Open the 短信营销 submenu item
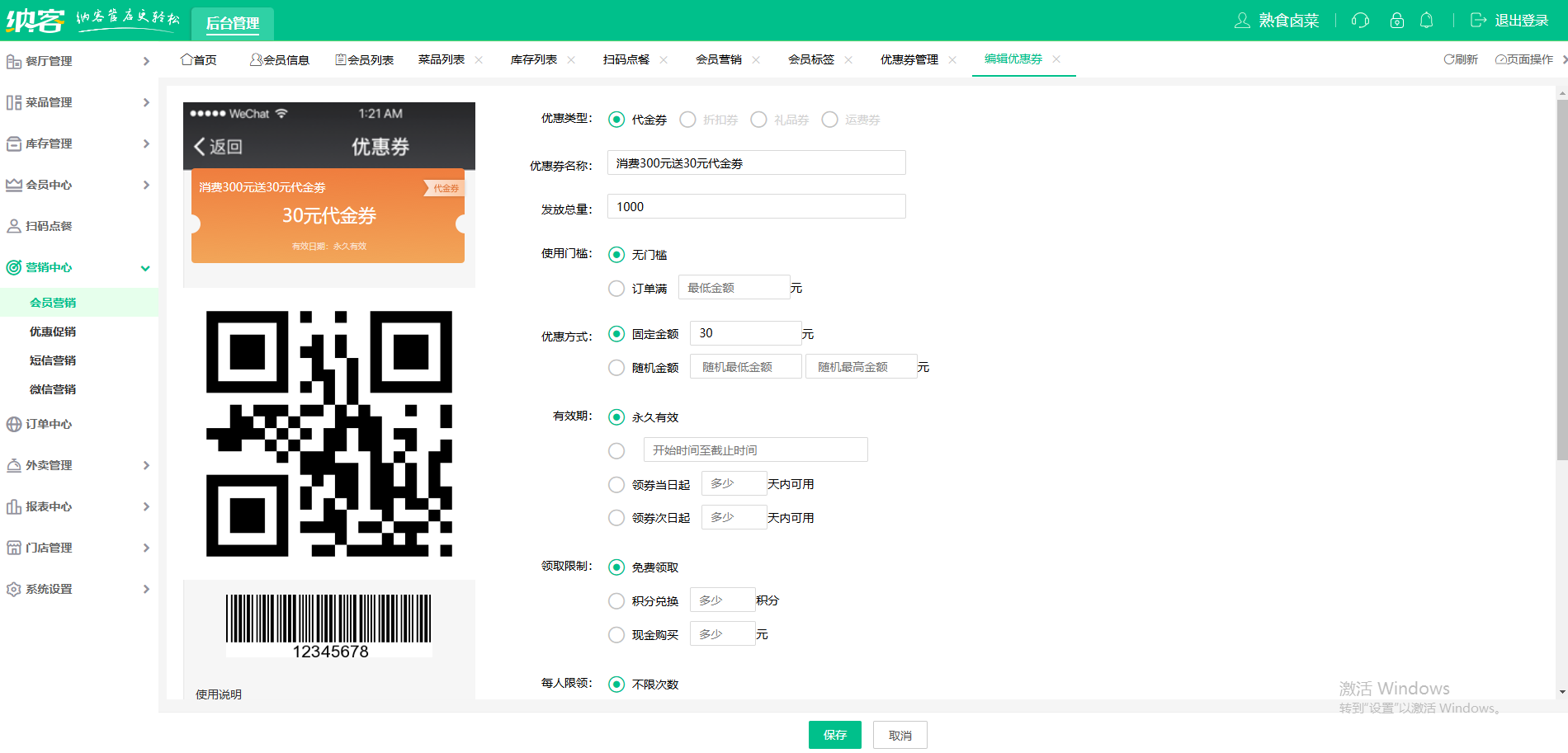Image resolution: width=1568 pixels, height=753 pixels. pyautogui.click(x=53, y=360)
